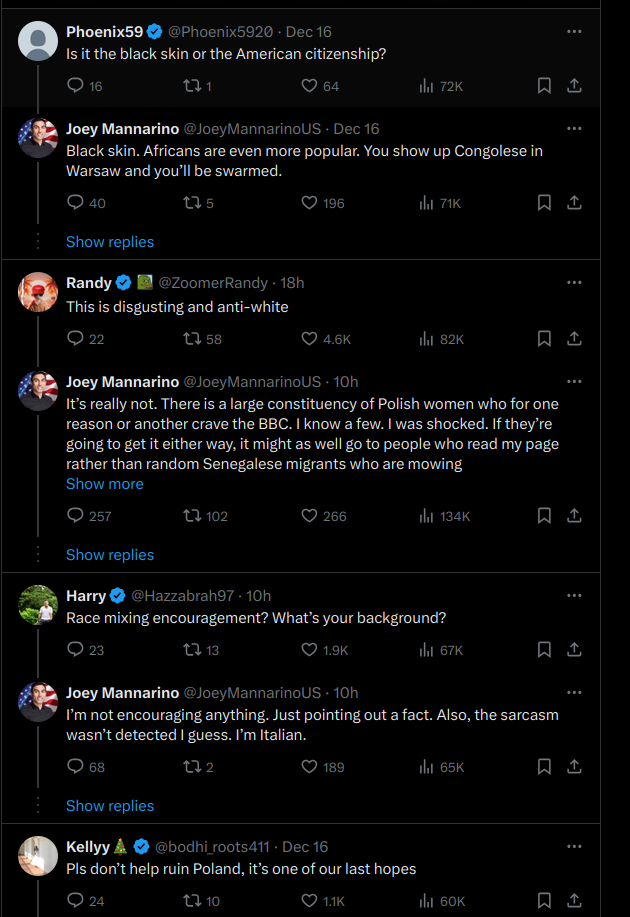This screenshot has width=630, height=917.
Task: Click Harry's profile avatar
Action: point(38,604)
